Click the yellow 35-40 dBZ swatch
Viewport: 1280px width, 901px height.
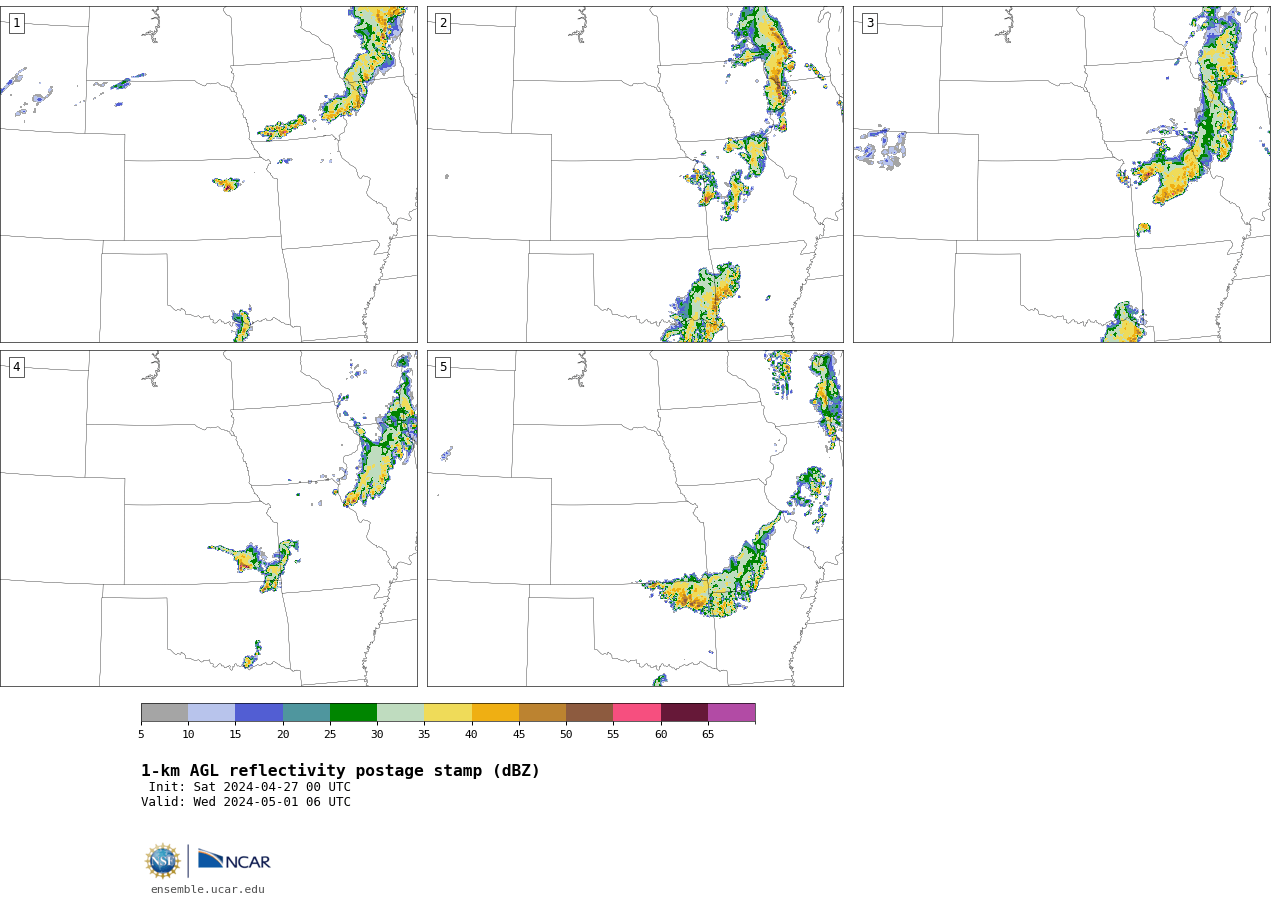coord(448,713)
